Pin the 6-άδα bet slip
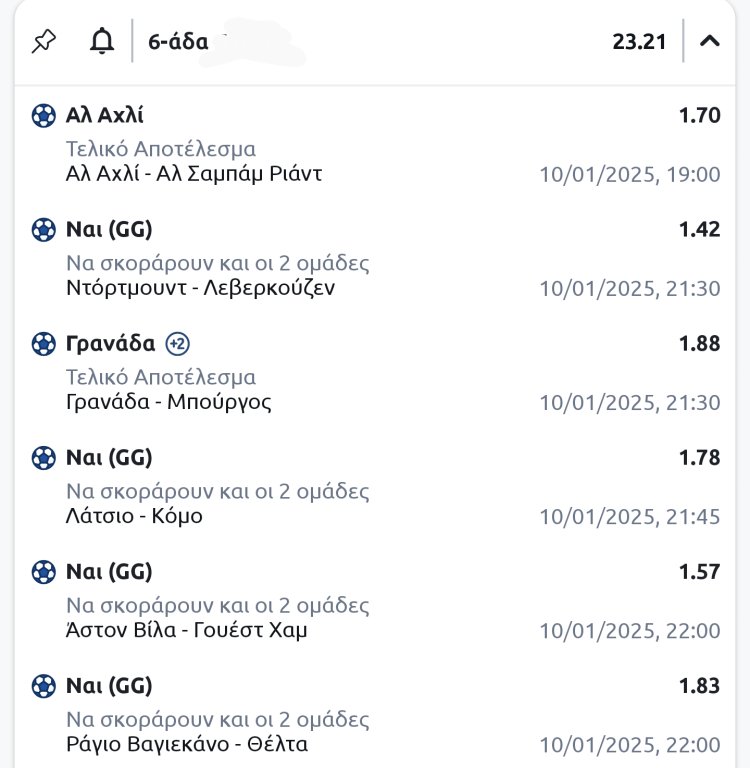 (44, 42)
